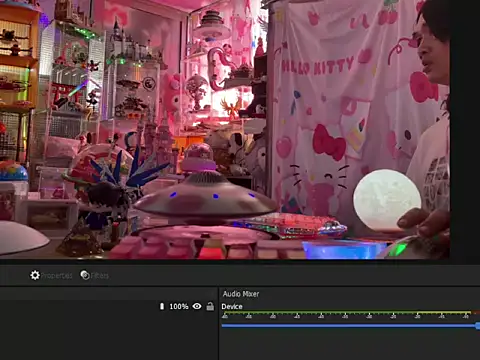The height and width of the screenshot is (360, 480).
Task: Open source Properties with gear icon
Action: (x=51, y=275)
